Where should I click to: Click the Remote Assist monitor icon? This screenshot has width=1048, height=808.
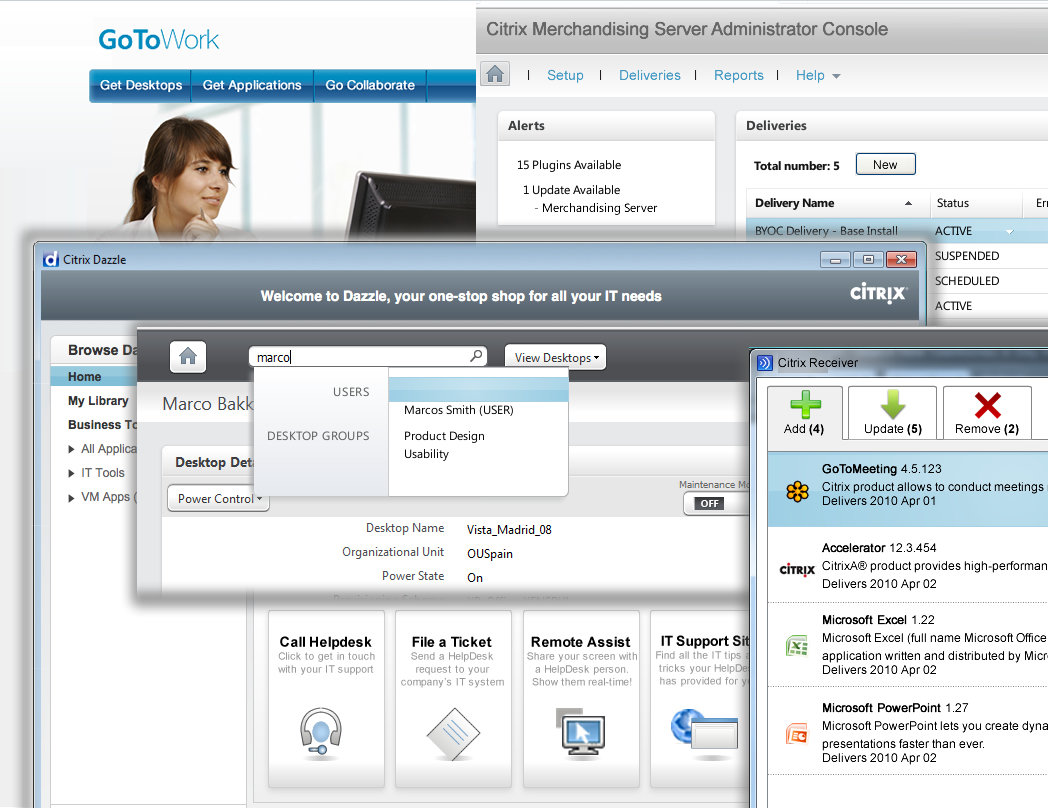(x=580, y=731)
